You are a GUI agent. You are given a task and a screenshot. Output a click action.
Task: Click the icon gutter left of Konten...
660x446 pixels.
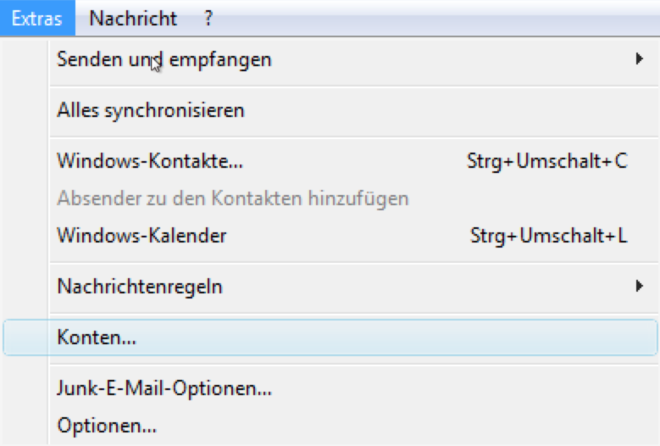tap(28, 338)
